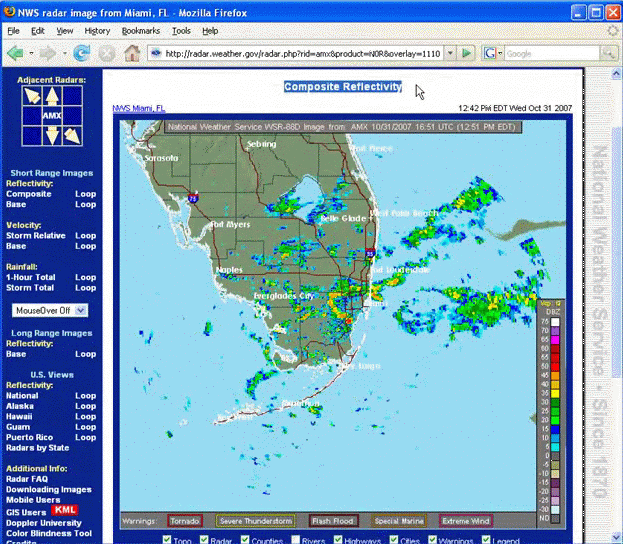Open the 1-Hour Total rainfall link

(31, 277)
